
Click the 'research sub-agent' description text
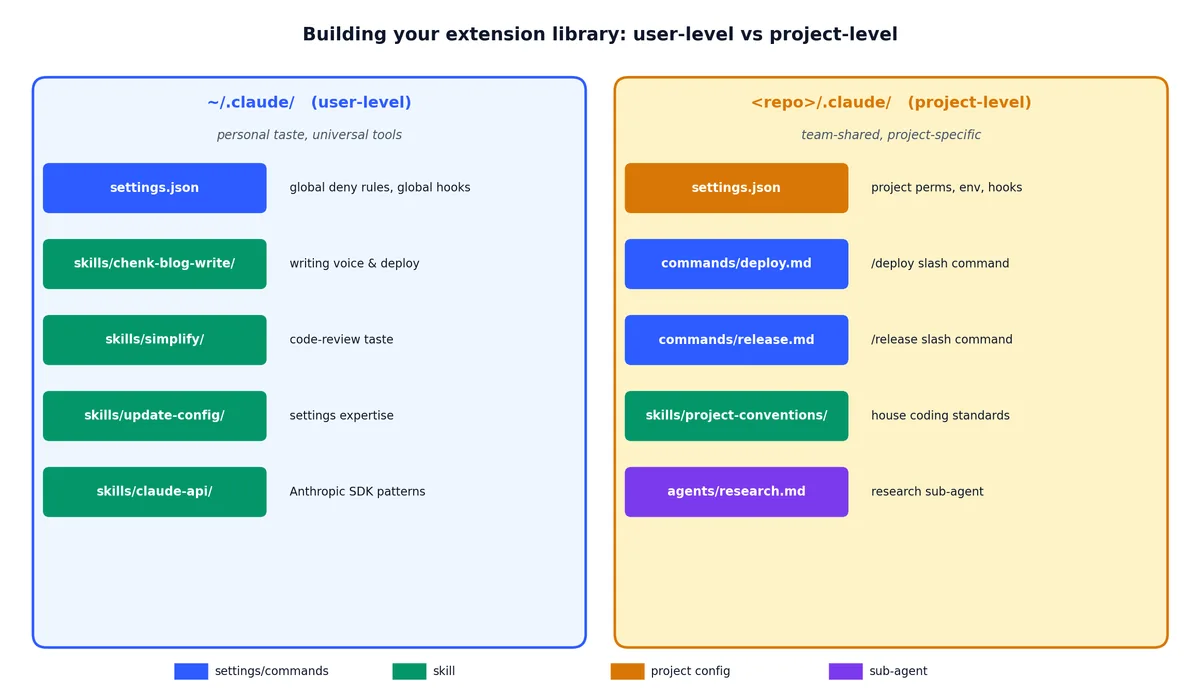tap(927, 492)
